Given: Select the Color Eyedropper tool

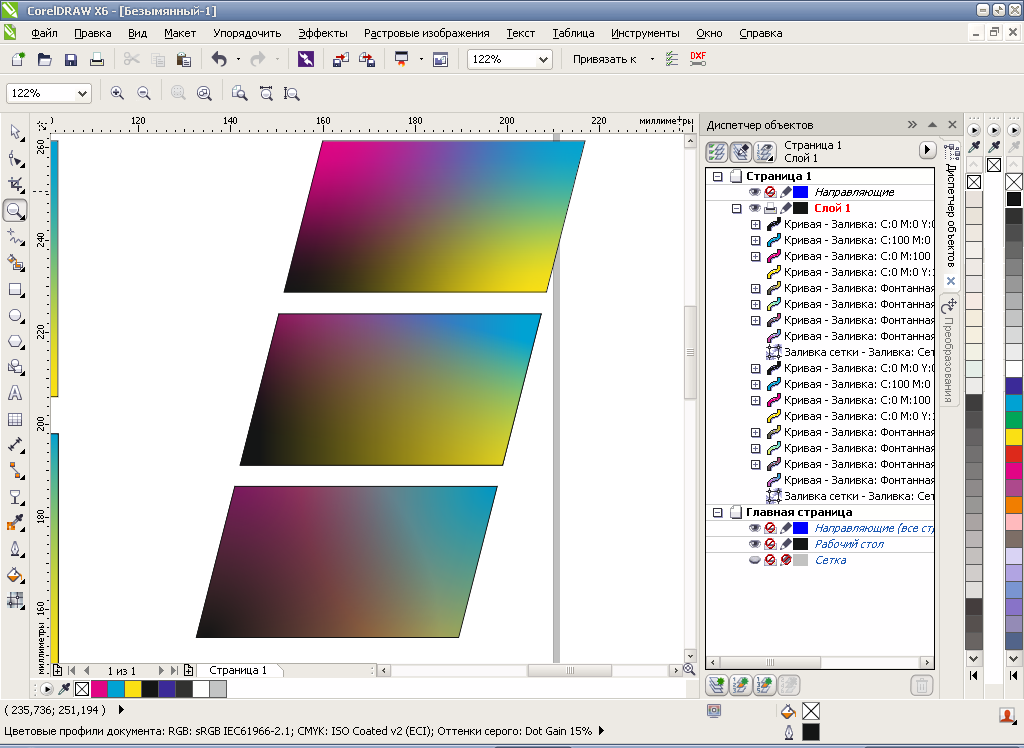Looking at the screenshot, I should 15,523.
